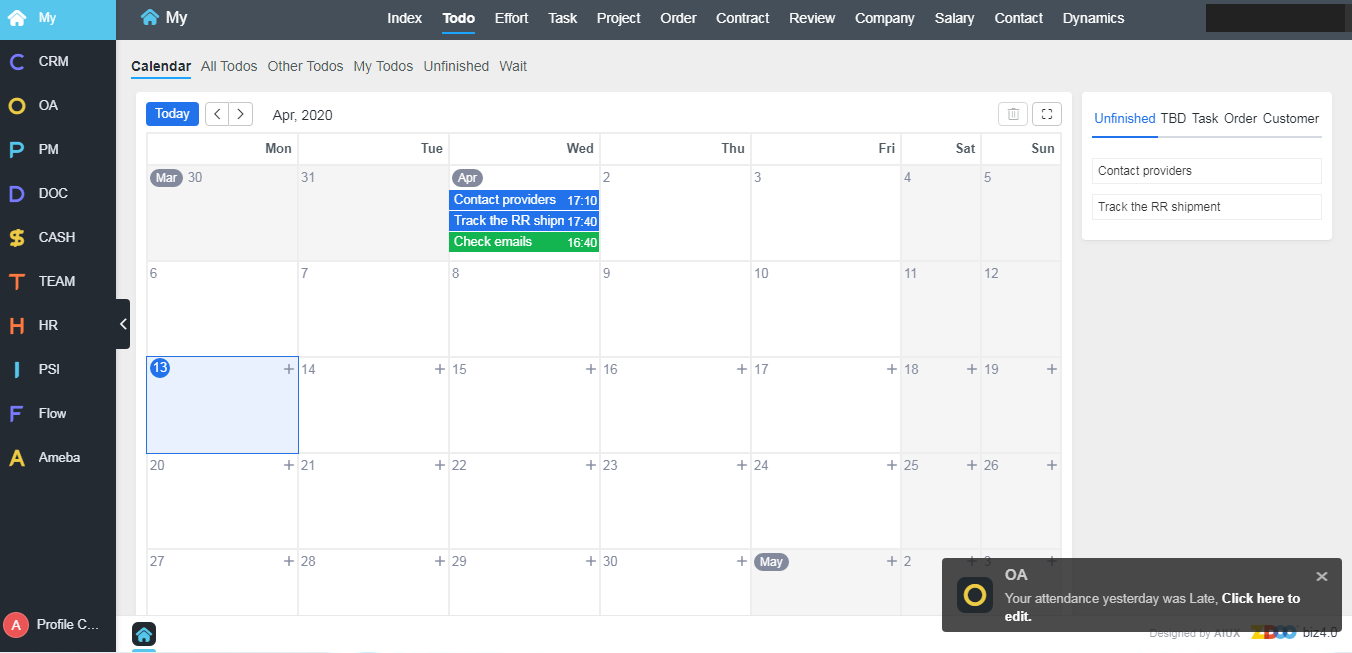The width and height of the screenshot is (1352, 653).
Task: Open the DOC app in sidebar
Action: click(x=58, y=193)
